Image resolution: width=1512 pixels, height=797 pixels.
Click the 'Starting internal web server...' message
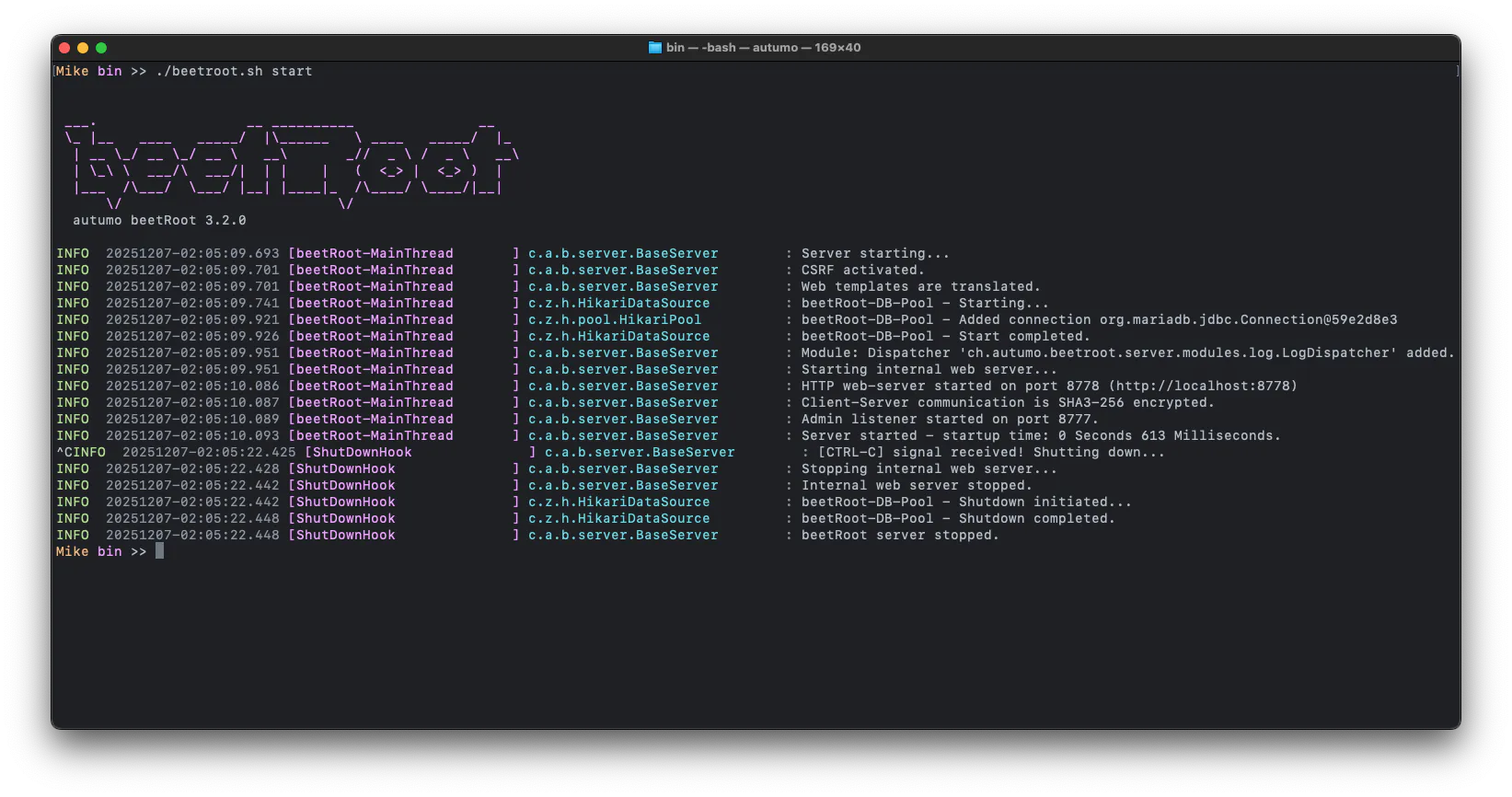coord(929,369)
